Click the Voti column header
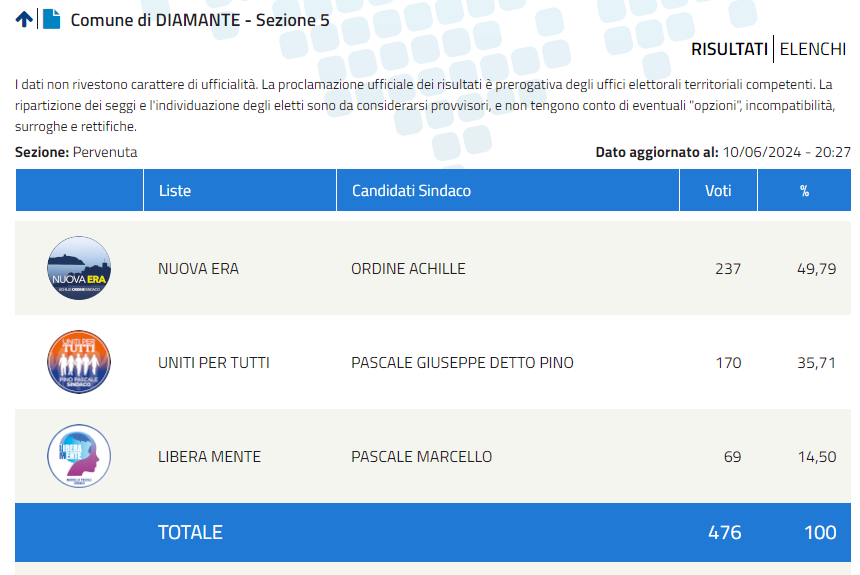The width and height of the screenshot is (860, 575). 718,190
